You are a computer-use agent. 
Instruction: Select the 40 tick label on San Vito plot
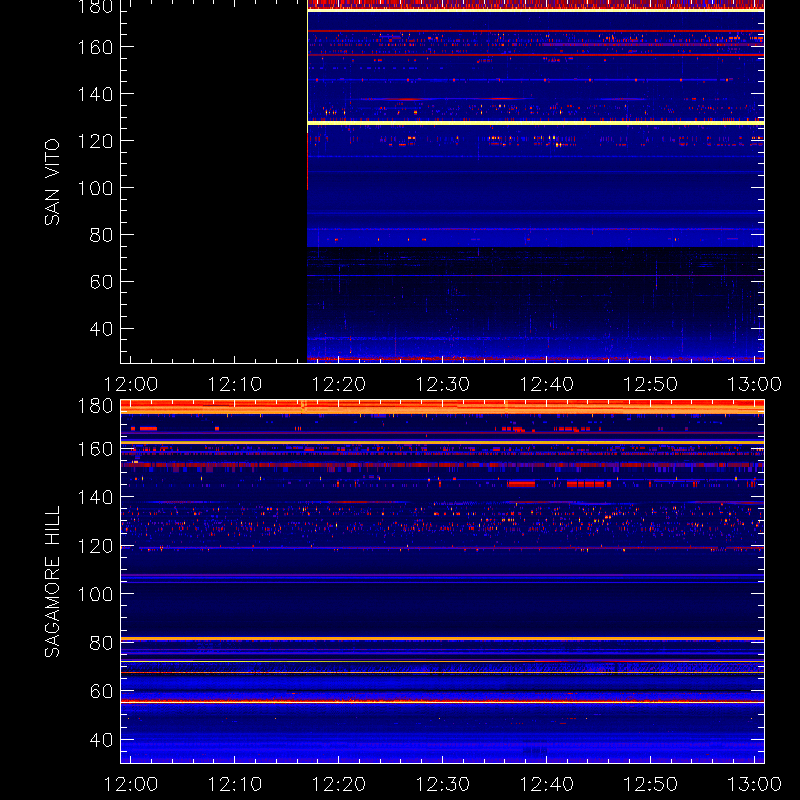(x=101, y=329)
